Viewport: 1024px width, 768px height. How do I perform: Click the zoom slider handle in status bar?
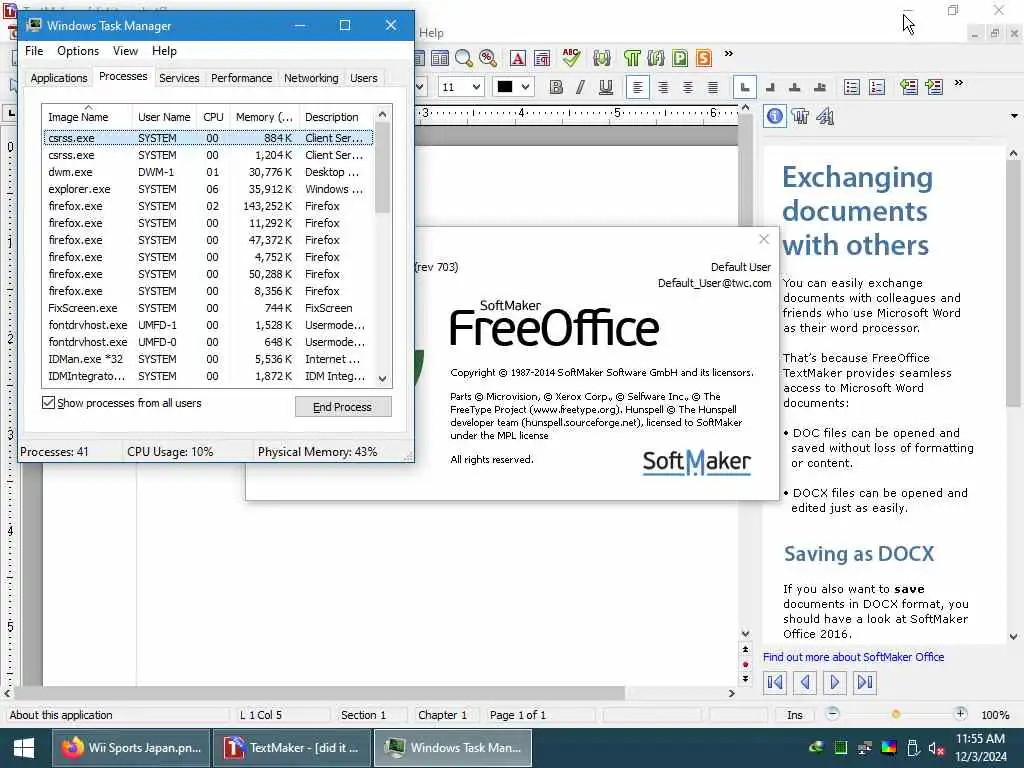(x=896, y=714)
